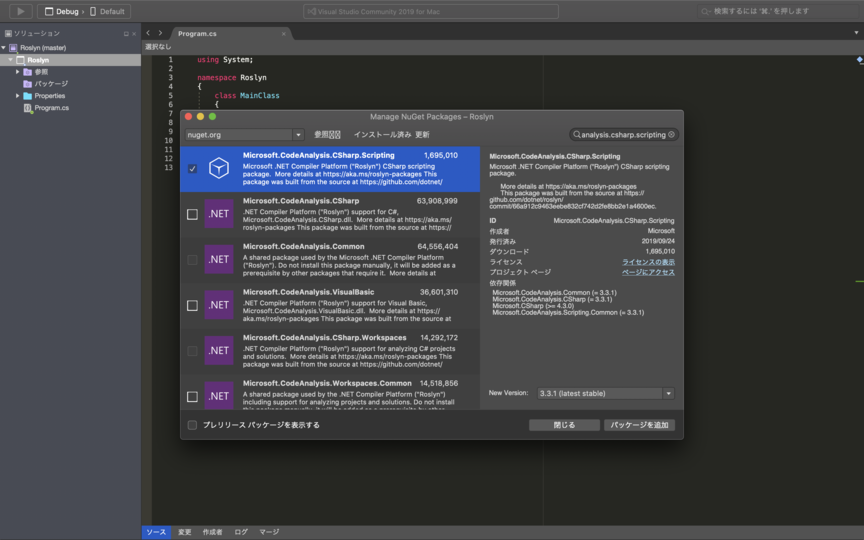Check the Microsoft.CodeAnalysis.Common package checkbox
Viewport: 864px width, 540px height.
(192, 260)
